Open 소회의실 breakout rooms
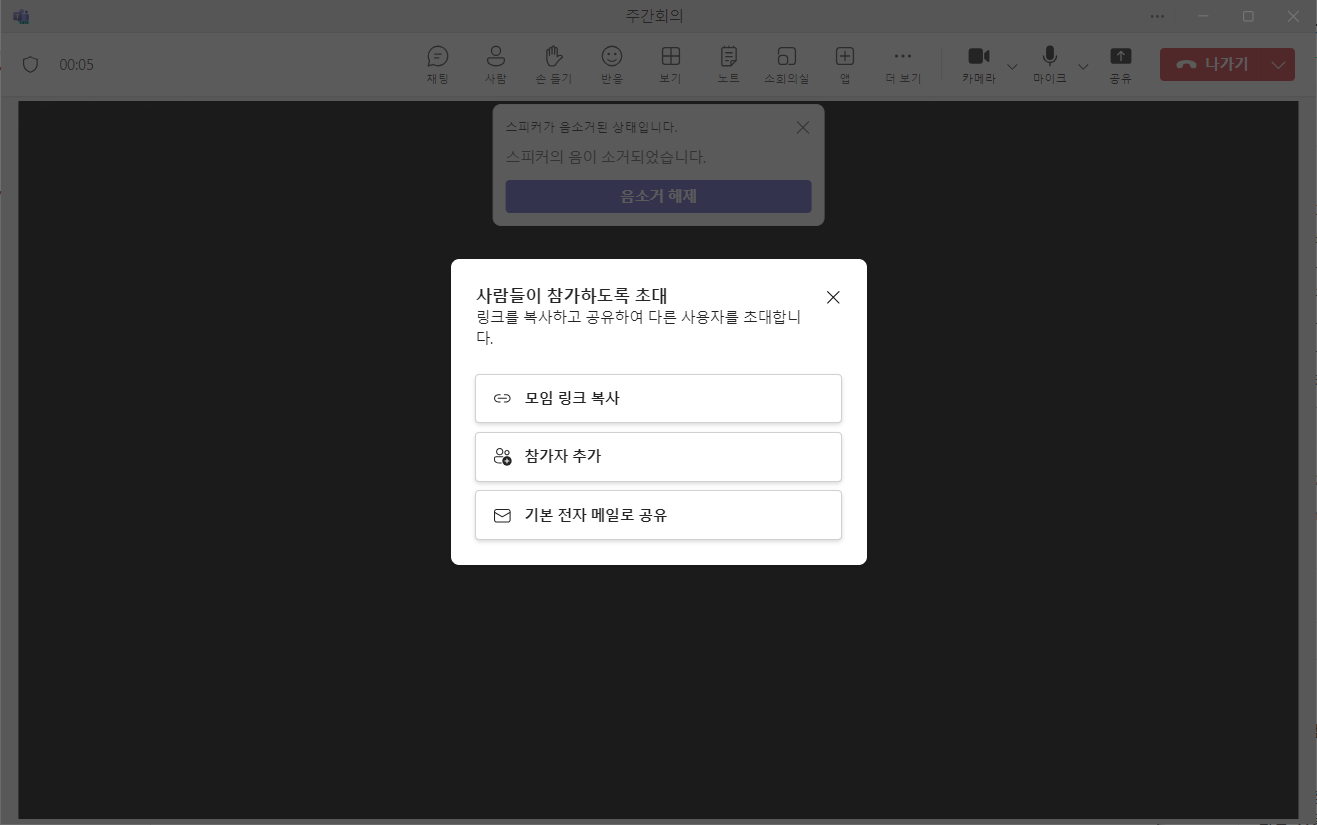1317x825 pixels. tap(786, 64)
